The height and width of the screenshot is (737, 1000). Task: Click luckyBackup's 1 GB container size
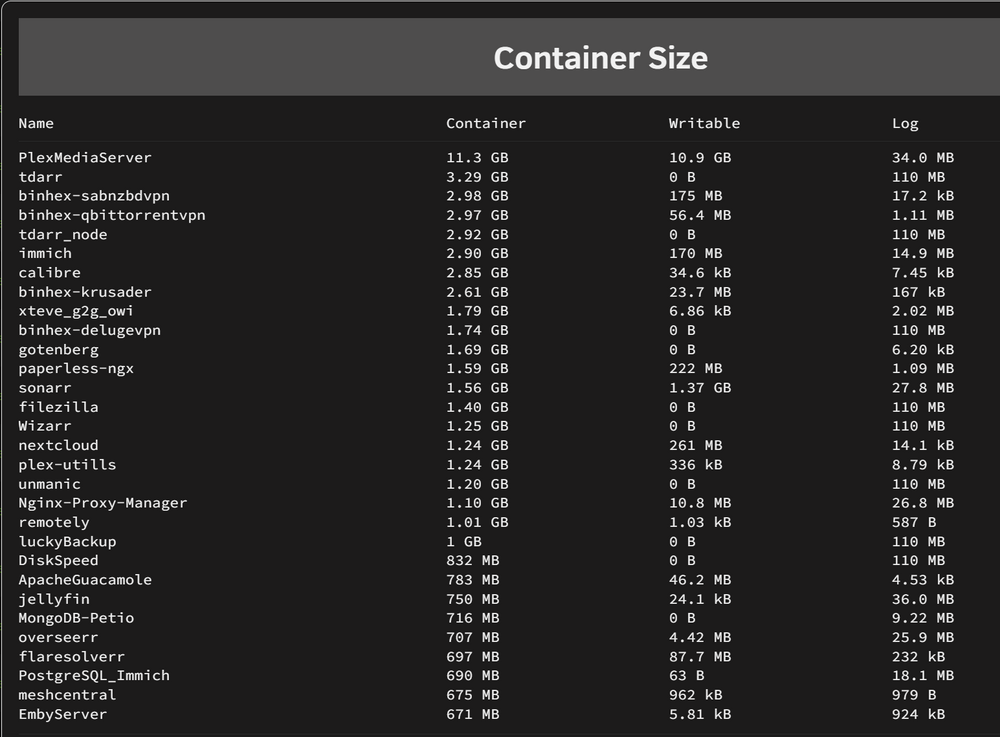[464, 541]
